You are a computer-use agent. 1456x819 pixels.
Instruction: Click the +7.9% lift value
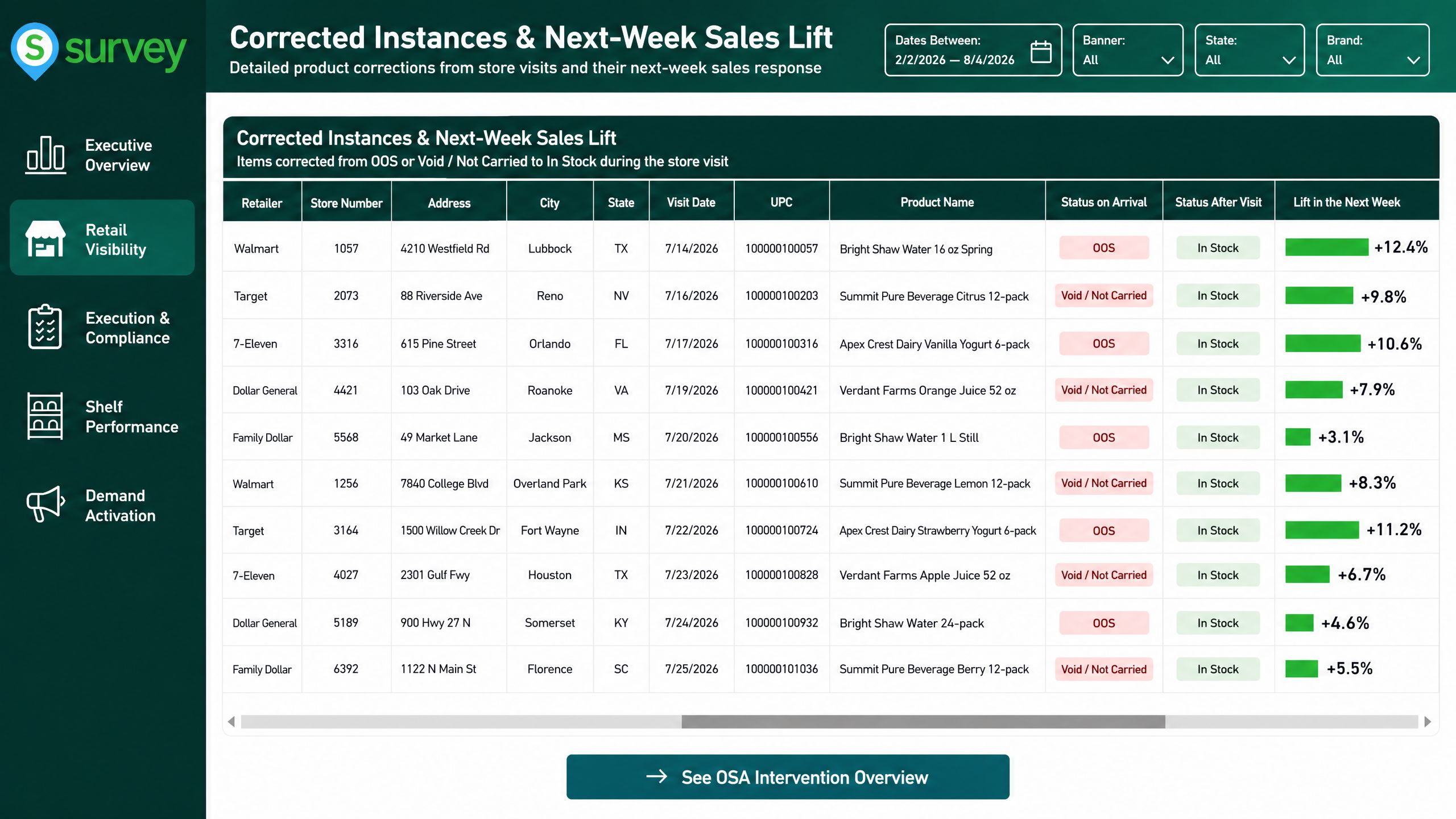click(1372, 390)
